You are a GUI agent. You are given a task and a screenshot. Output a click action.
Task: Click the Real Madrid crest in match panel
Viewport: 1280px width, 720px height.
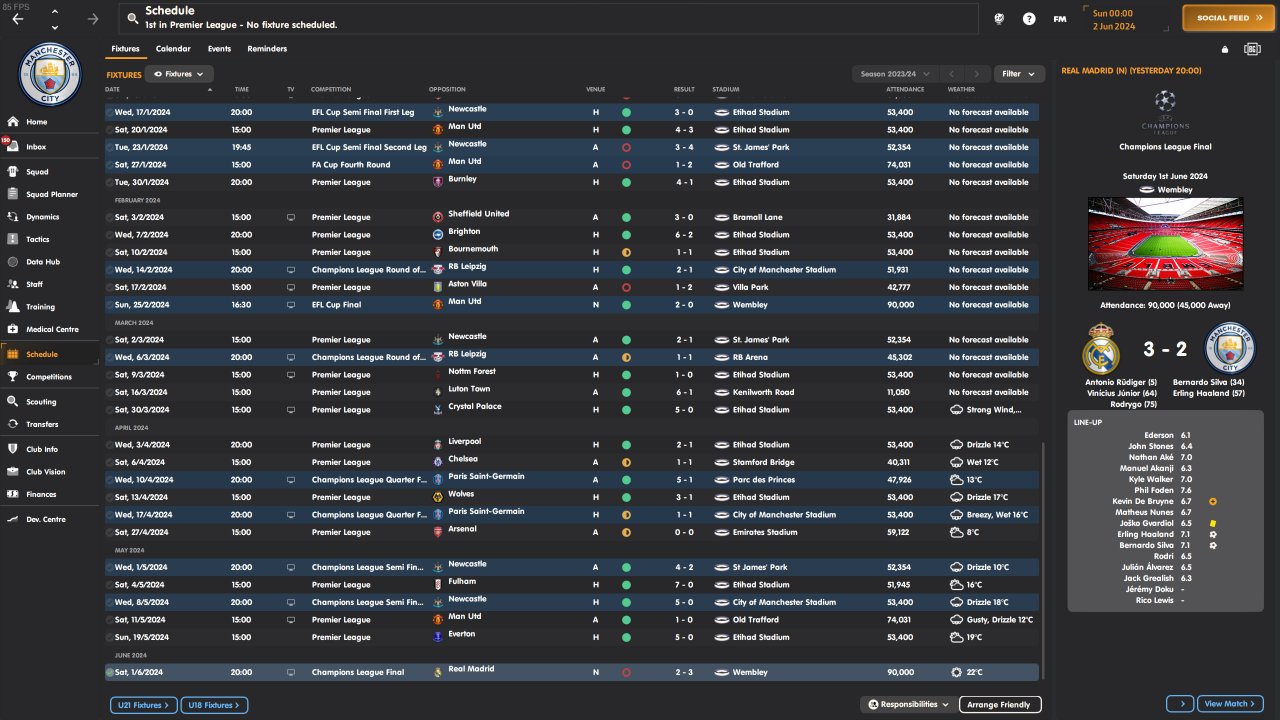click(x=1100, y=348)
